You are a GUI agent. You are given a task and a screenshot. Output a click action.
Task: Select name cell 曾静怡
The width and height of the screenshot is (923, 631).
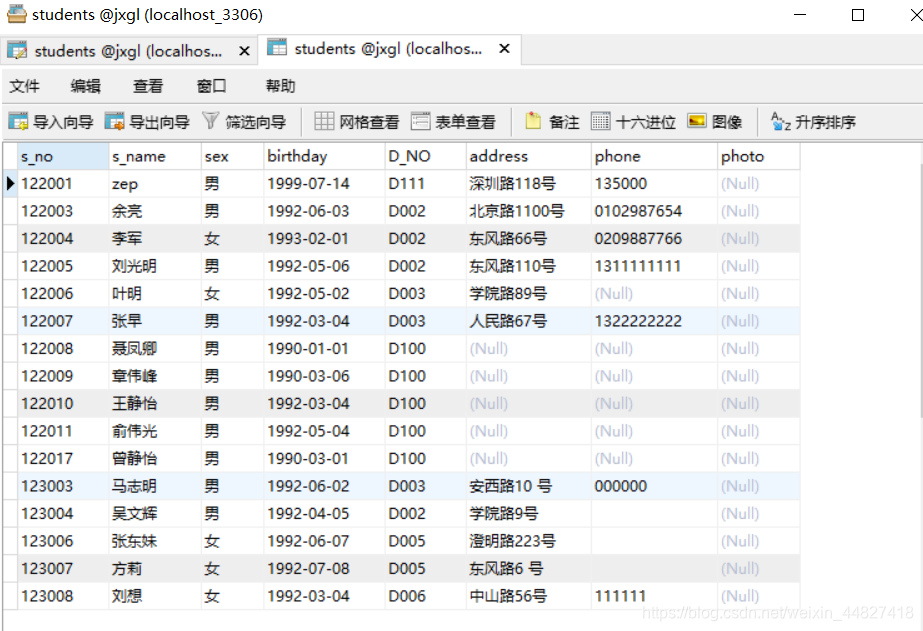[x=155, y=459]
